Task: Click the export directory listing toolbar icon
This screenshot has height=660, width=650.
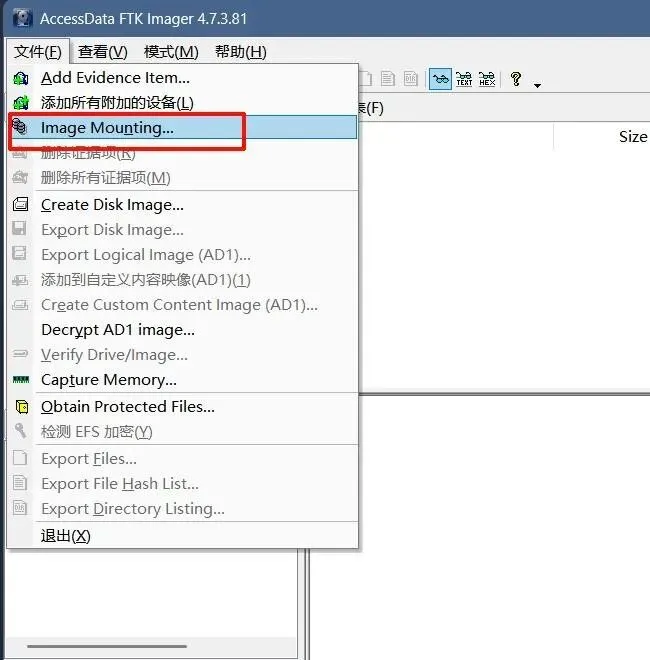Action: click(410, 79)
